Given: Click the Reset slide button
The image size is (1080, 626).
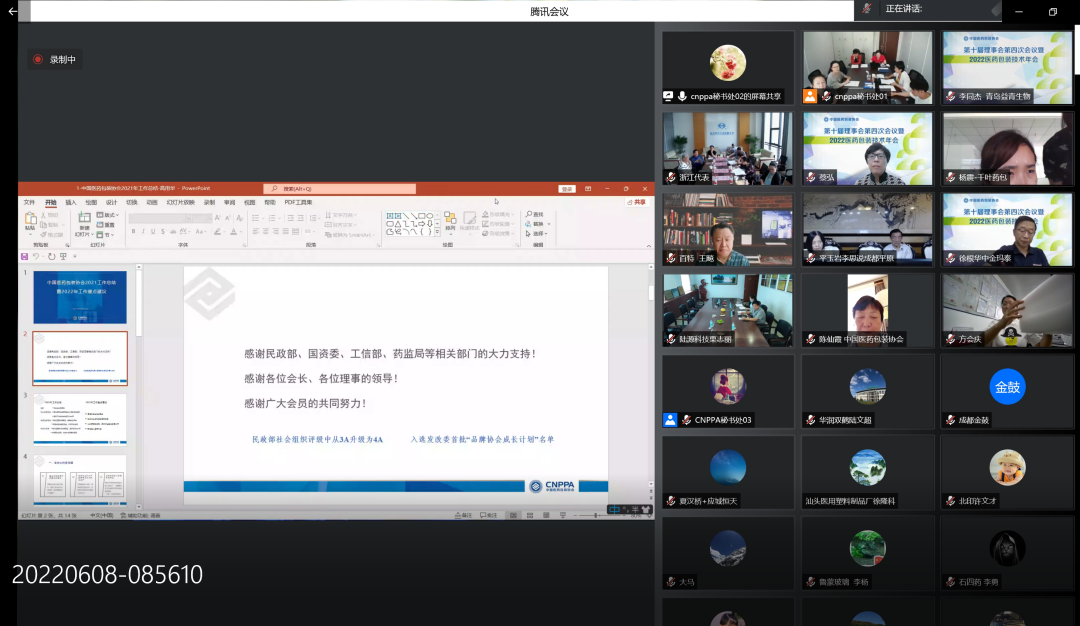Looking at the screenshot, I should pos(105,225).
